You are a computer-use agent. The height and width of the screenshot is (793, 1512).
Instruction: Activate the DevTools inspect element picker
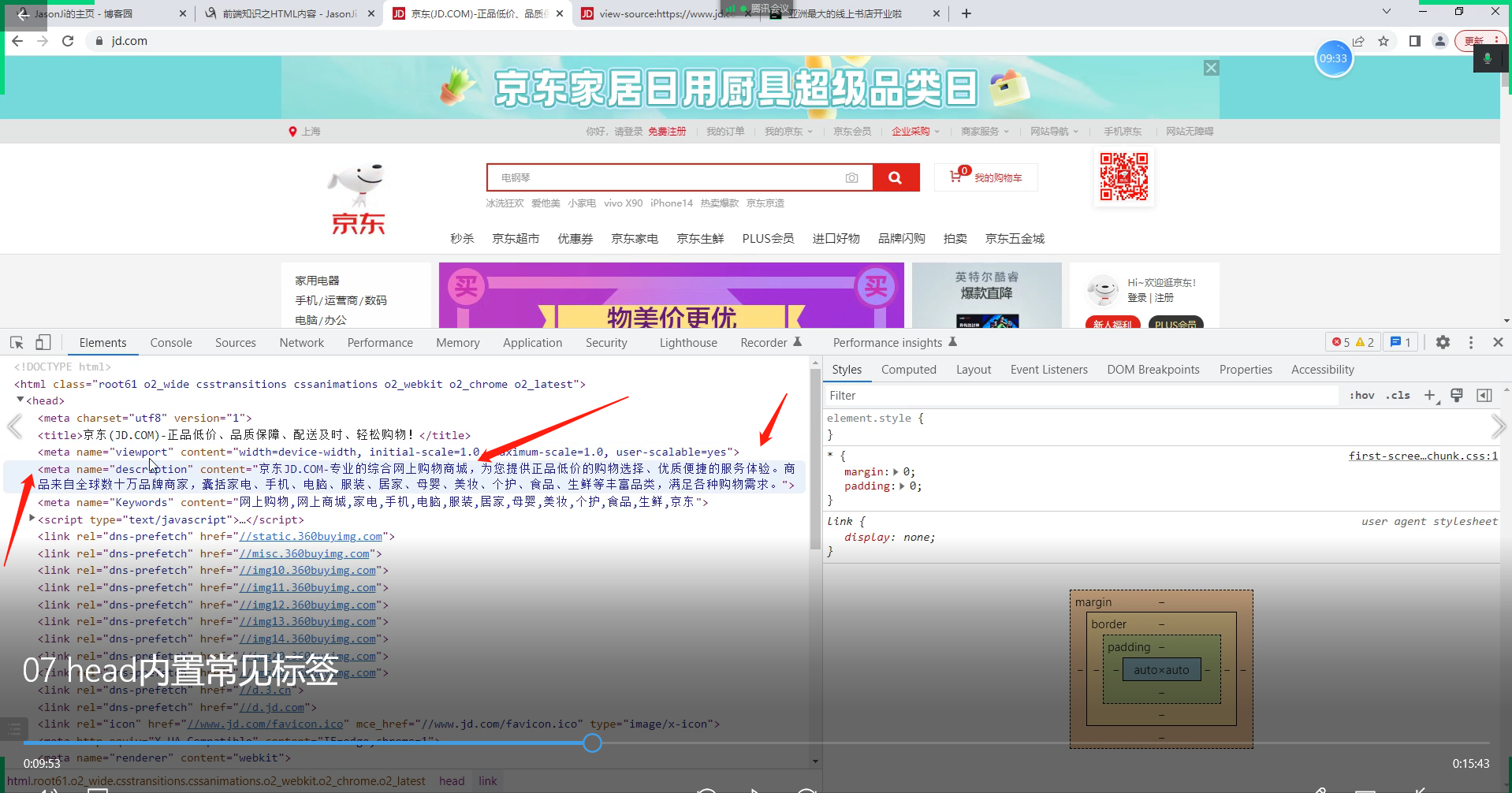click(17, 342)
